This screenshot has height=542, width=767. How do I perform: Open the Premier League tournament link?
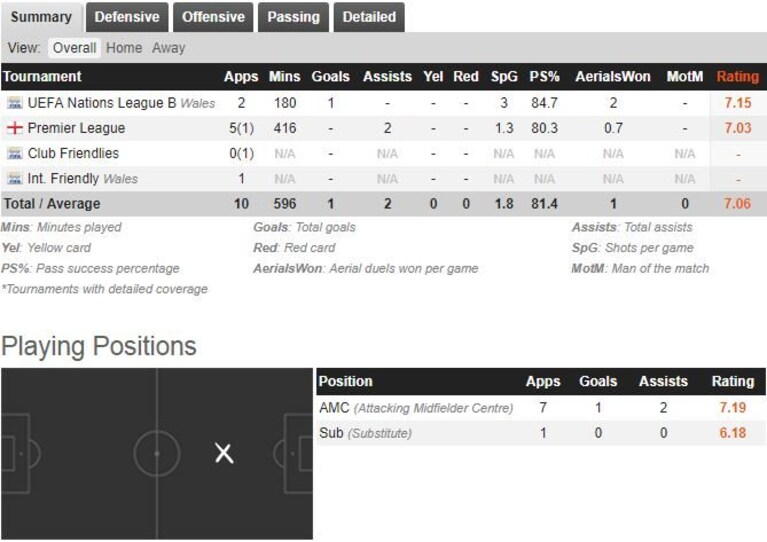(x=76, y=128)
